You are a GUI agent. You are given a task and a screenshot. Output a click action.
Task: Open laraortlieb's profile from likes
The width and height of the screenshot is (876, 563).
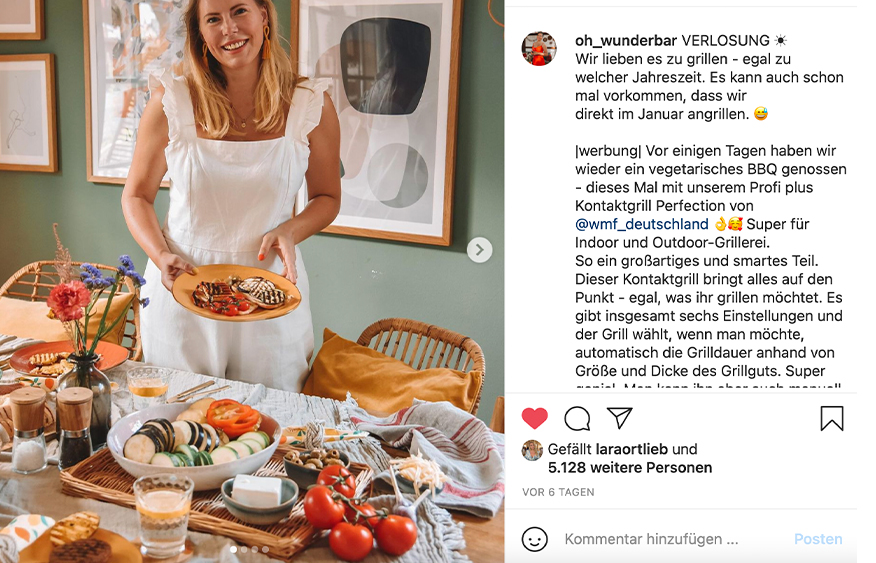[x=631, y=449]
